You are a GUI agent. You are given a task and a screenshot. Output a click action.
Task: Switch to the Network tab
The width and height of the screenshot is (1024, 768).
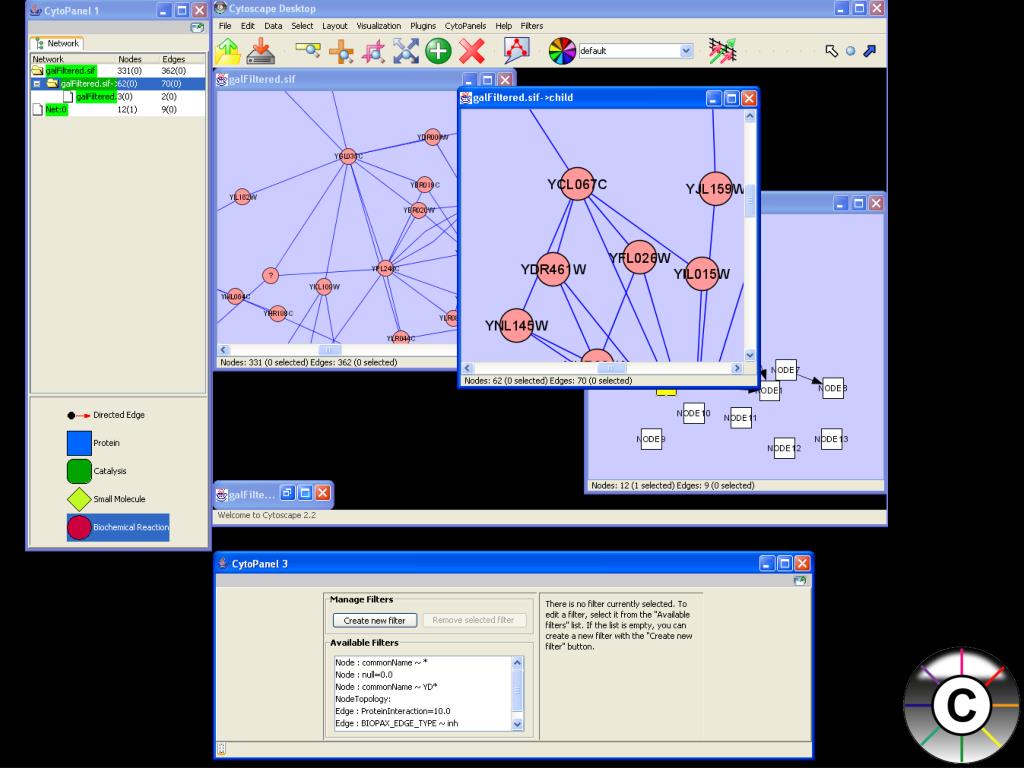pos(57,44)
